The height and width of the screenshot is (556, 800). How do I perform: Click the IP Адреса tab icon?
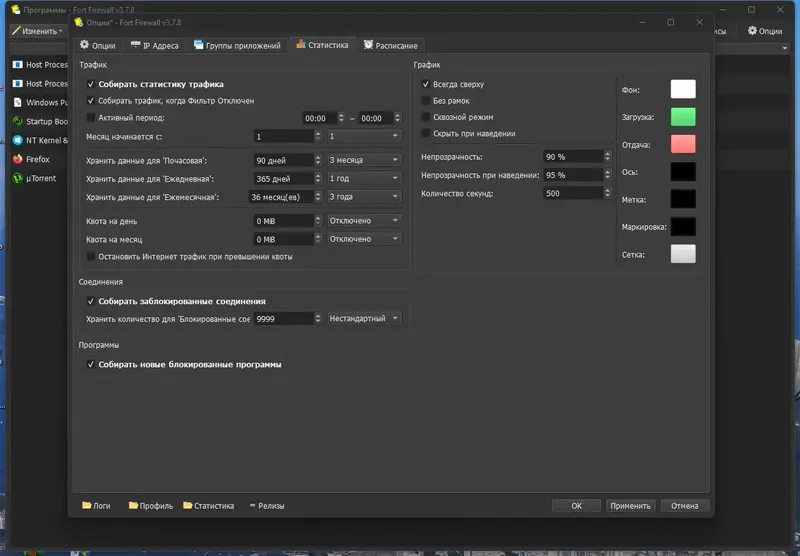[x=135, y=45]
